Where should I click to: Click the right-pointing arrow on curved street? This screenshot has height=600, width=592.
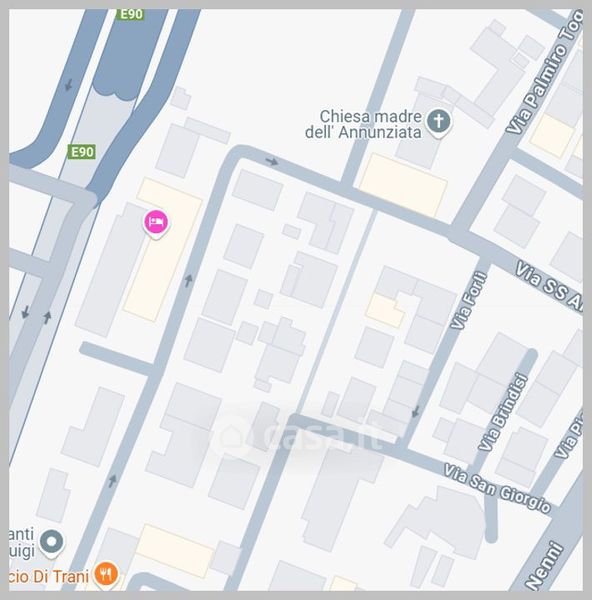(272, 161)
